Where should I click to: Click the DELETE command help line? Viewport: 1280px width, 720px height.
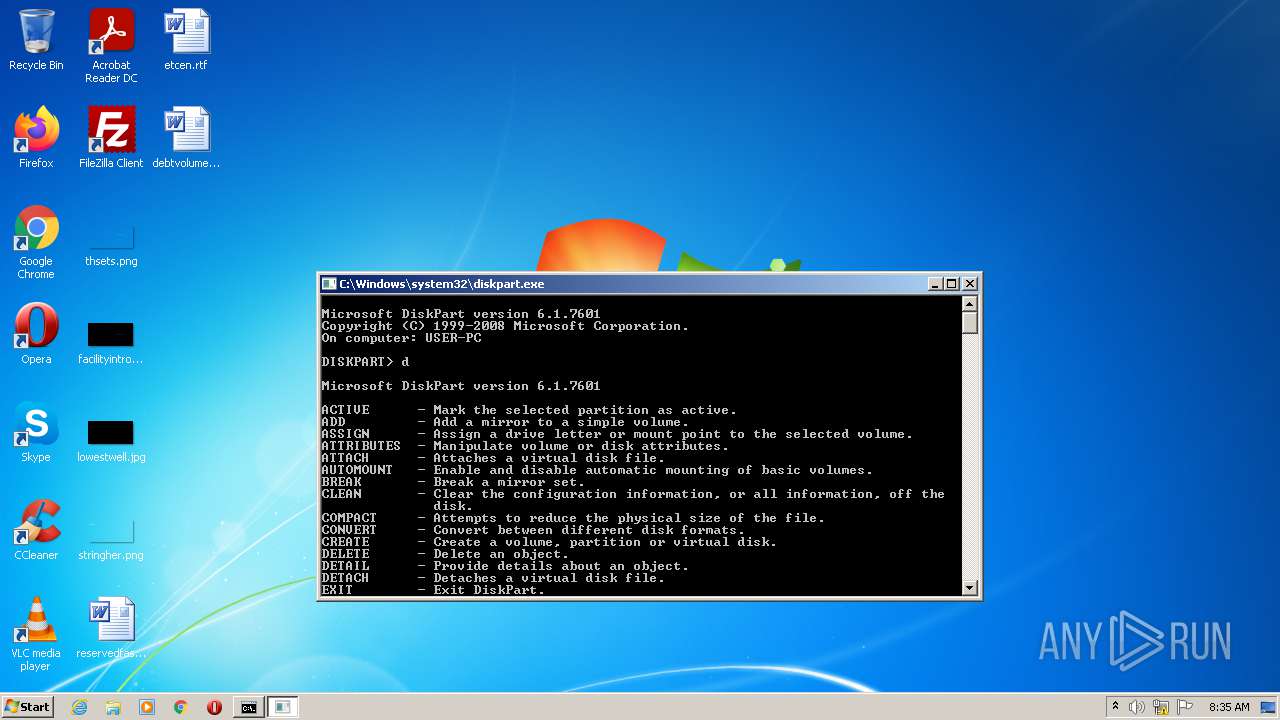pyautogui.click(x=445, y=554)
